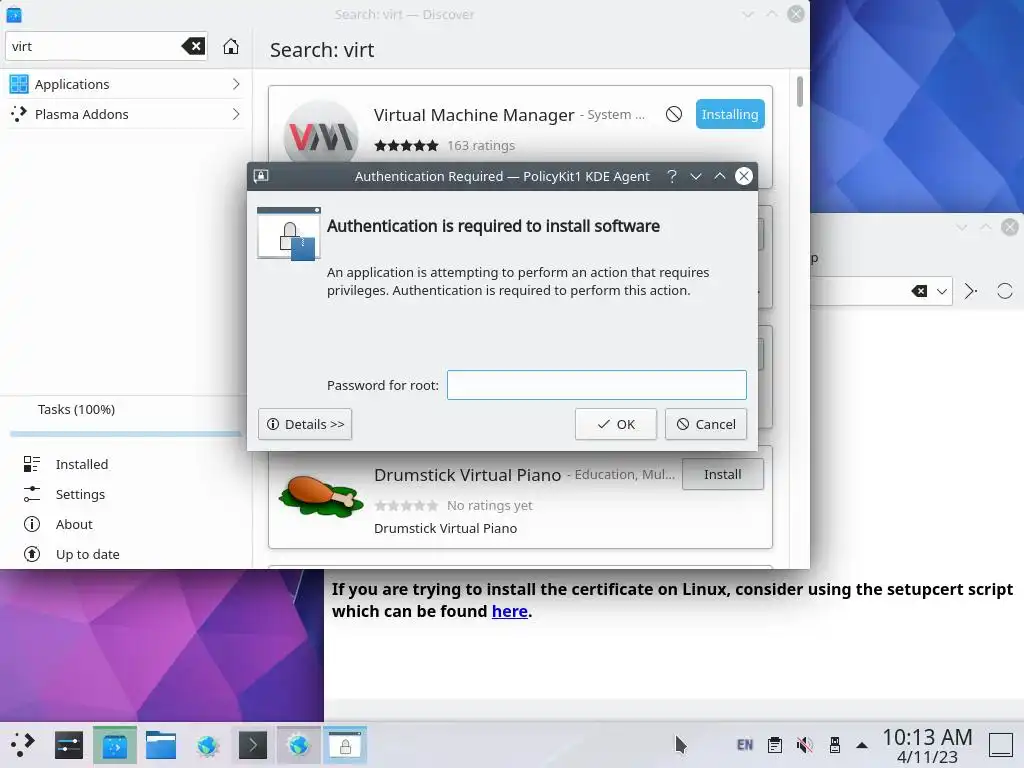The height and width of the screenshot is (768, 1024).
Task: Click the Discover app icon in titlebar
Action: pyautogui.click(x=14, y=14)
